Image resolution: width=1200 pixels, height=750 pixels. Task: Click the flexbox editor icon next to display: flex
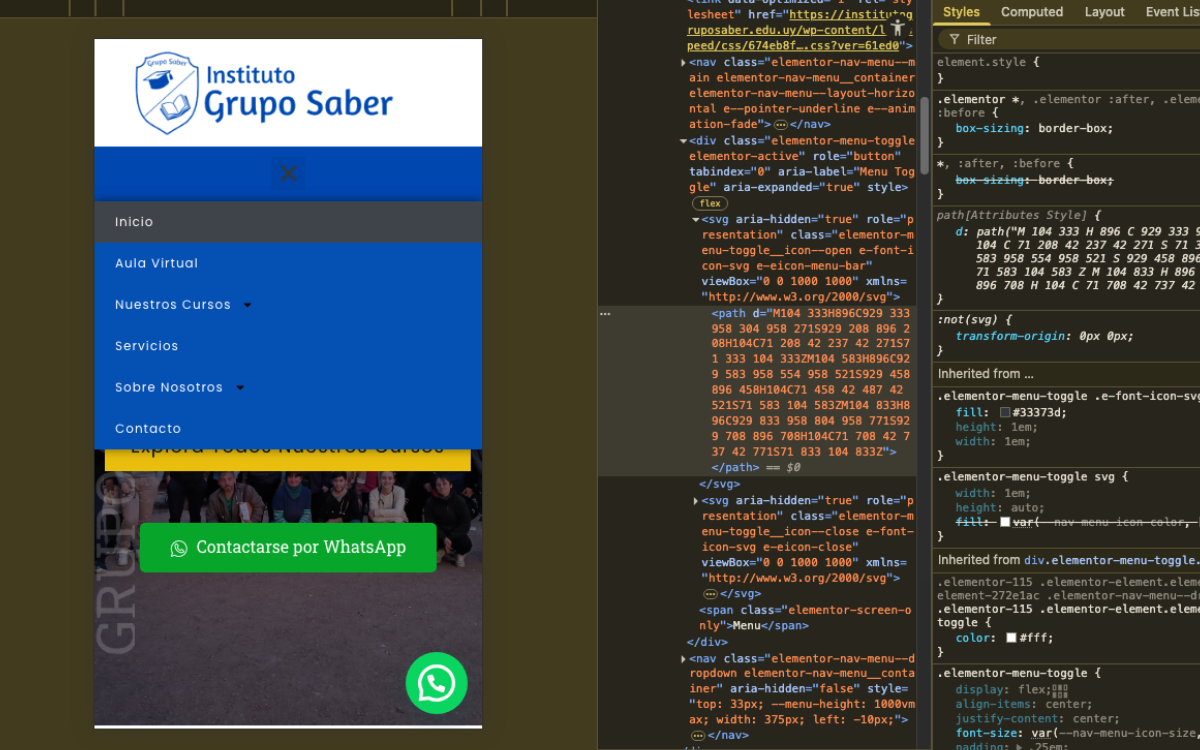point(1060,689)
